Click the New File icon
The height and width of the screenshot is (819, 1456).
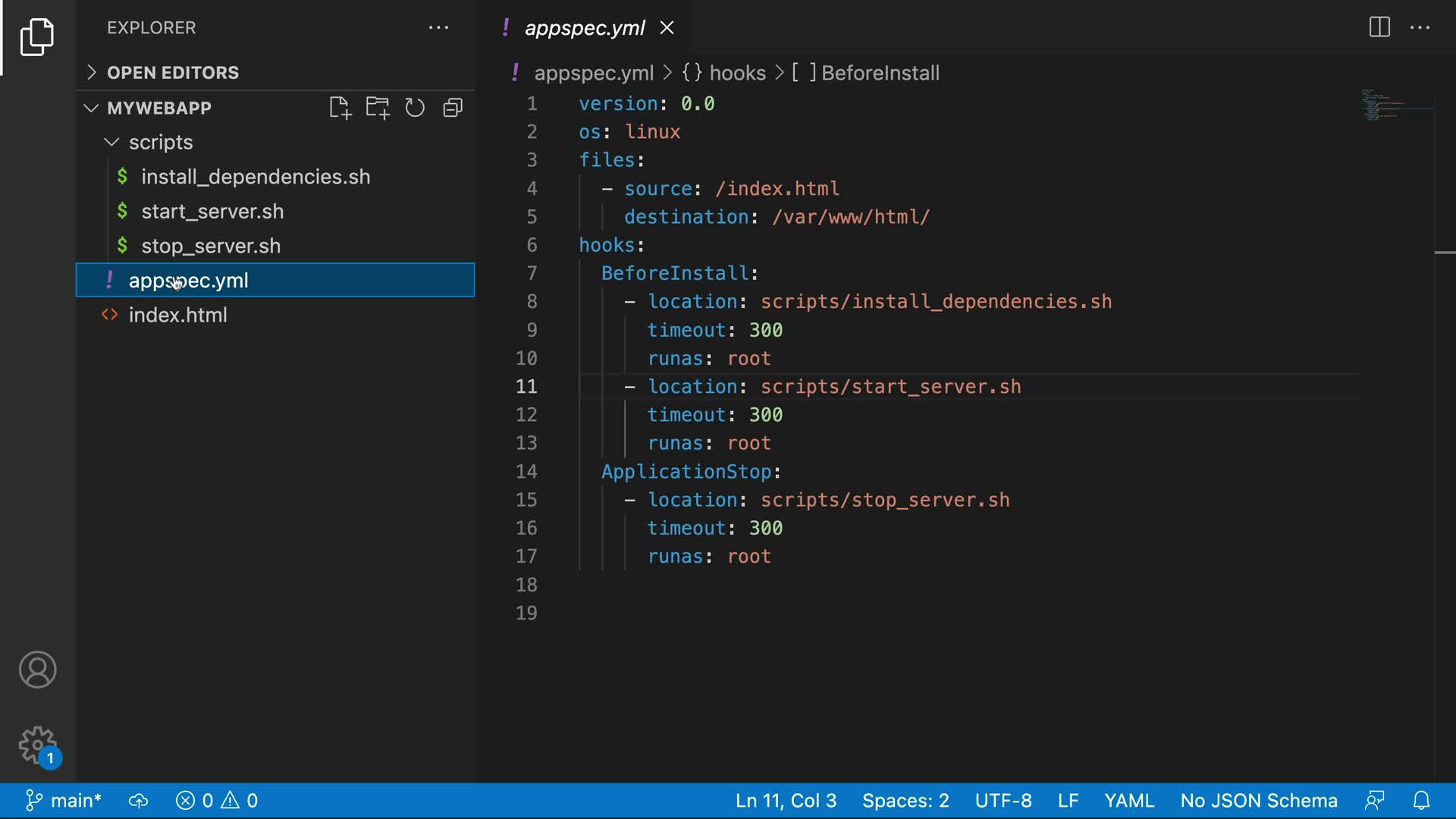pyautogui.click(x=340, y=108)
